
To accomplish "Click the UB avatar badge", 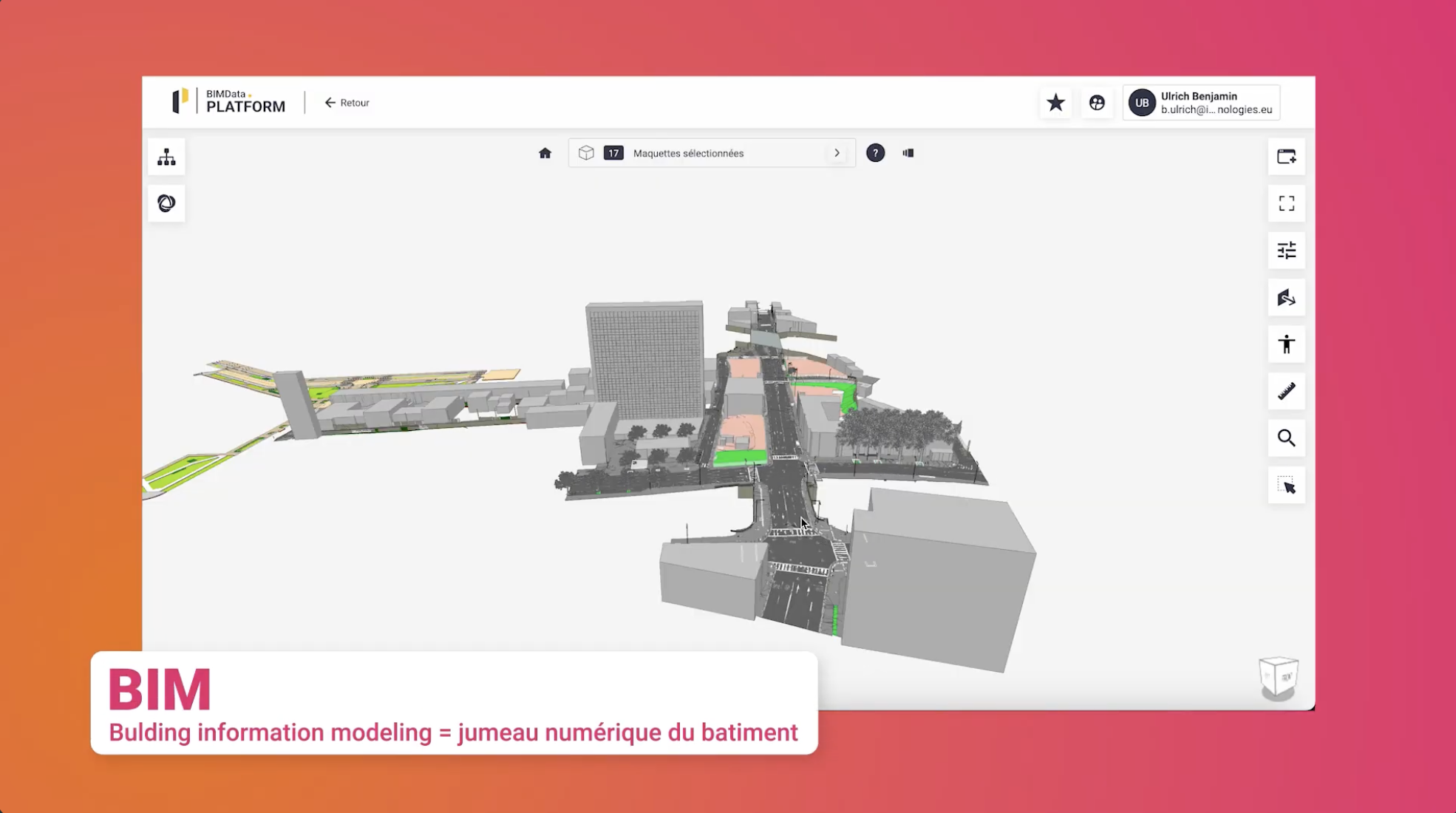I will click(x=1142, y=103).
